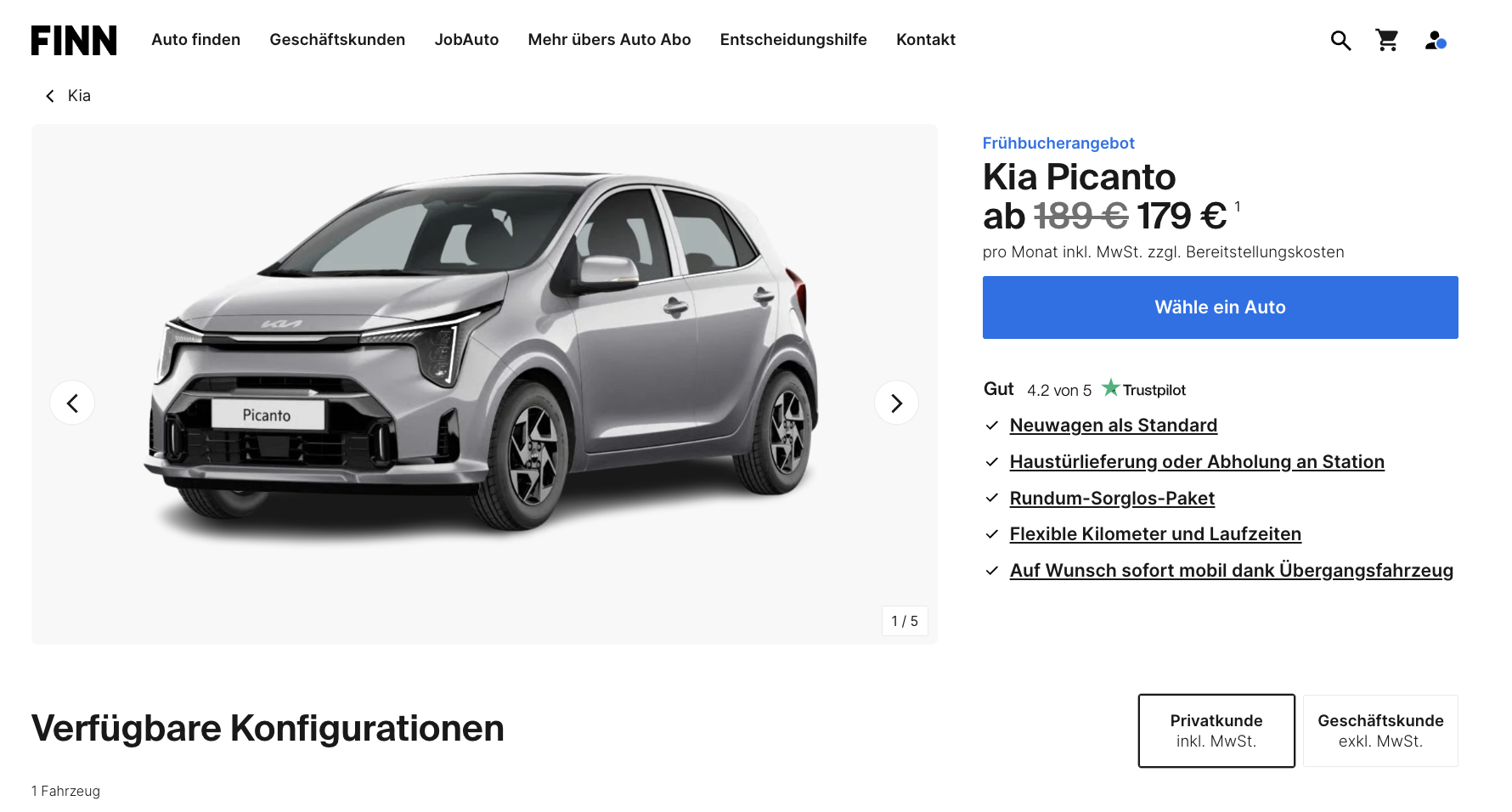Screen dimensions: 1512x812
Task: Open JobAuto in the navigation
Action: click(466, 40)
